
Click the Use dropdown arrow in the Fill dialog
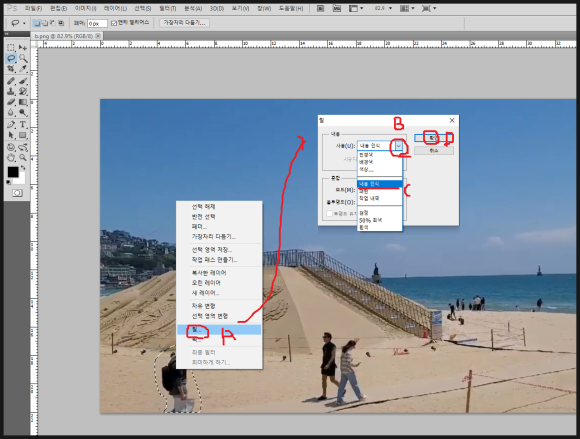click(x=398, y=146)
